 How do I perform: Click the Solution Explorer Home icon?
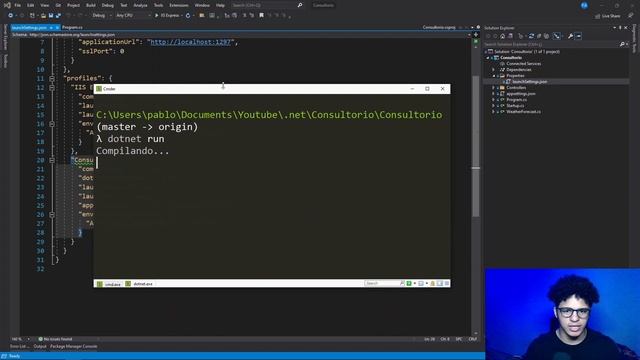[502, 36]
